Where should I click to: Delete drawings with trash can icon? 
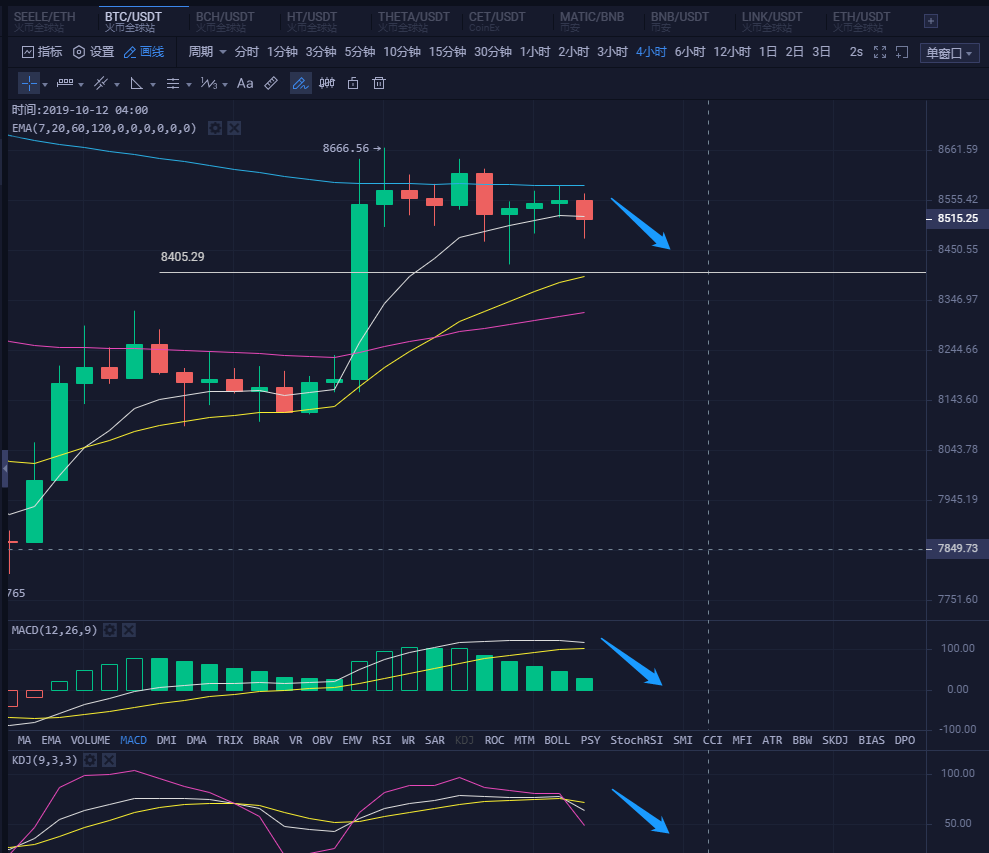click(379, 83)
